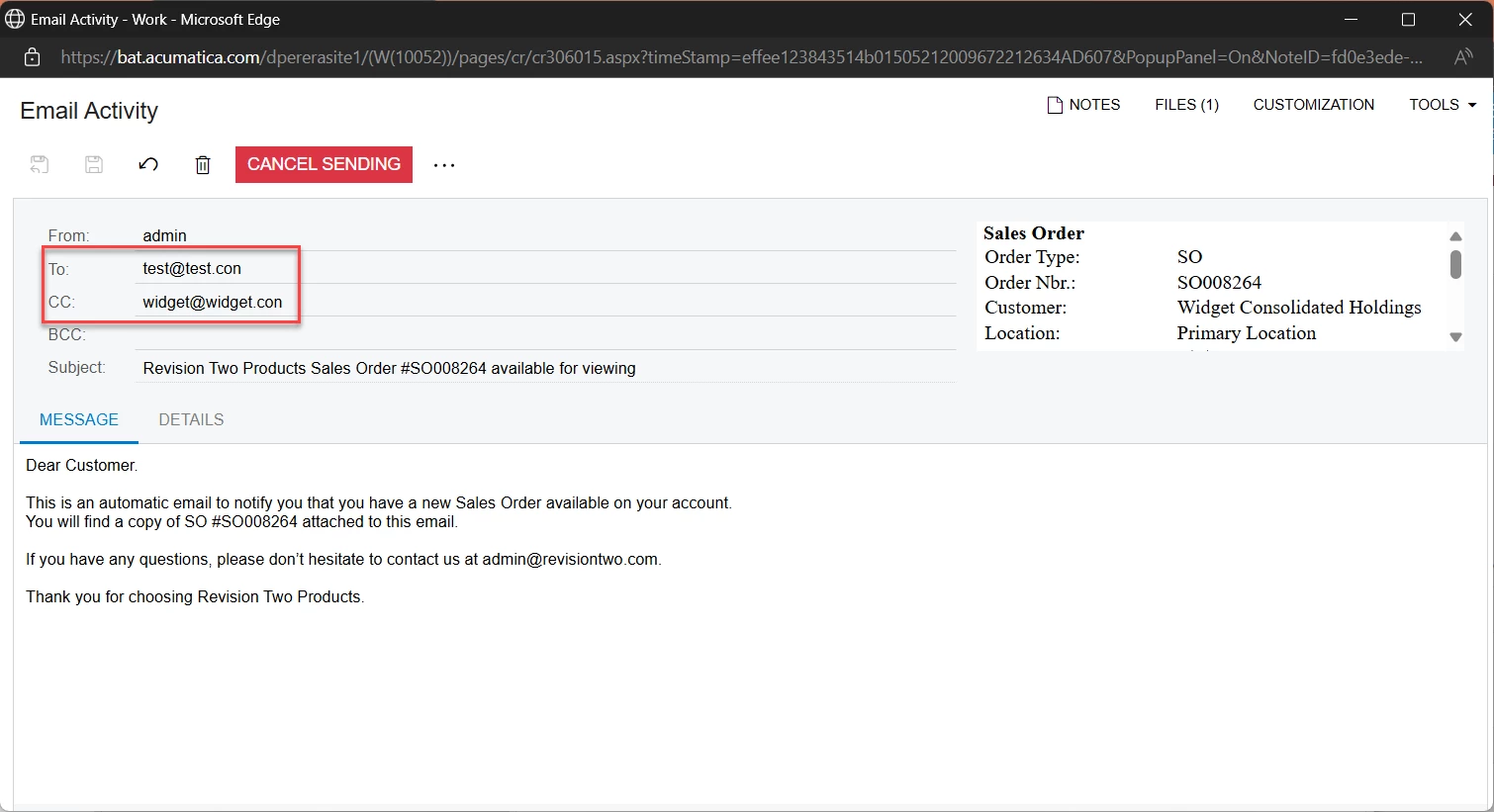
Task: Click the Read Aloud icon in the address bar
Action: pos(1463,57)
